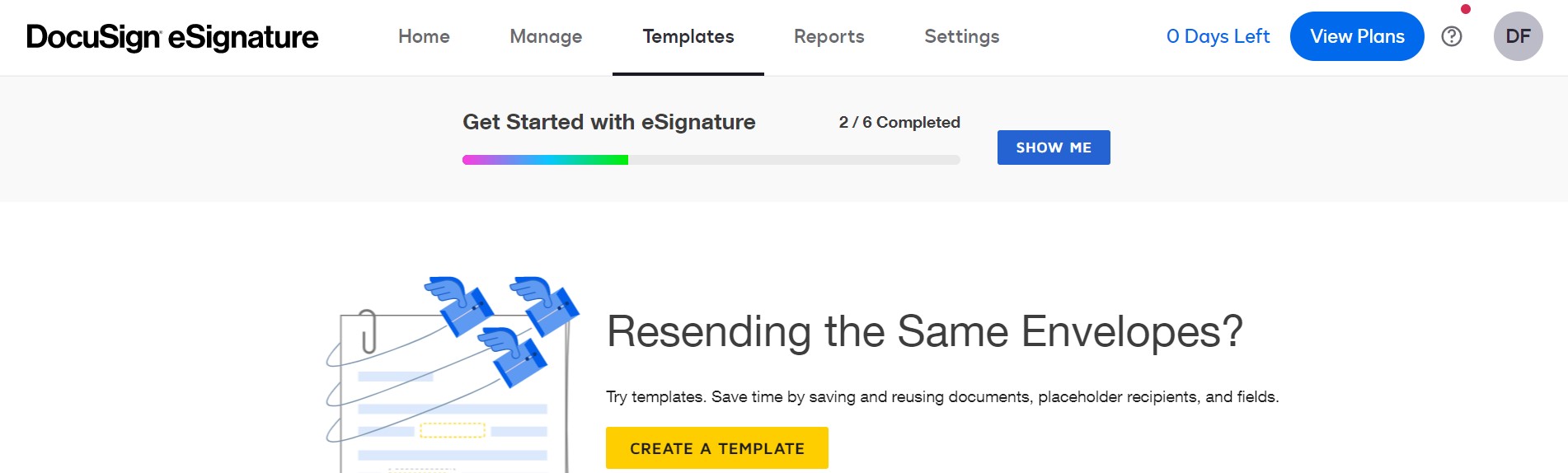Click the DocuSign eSignature logo

tap(172, 37)
